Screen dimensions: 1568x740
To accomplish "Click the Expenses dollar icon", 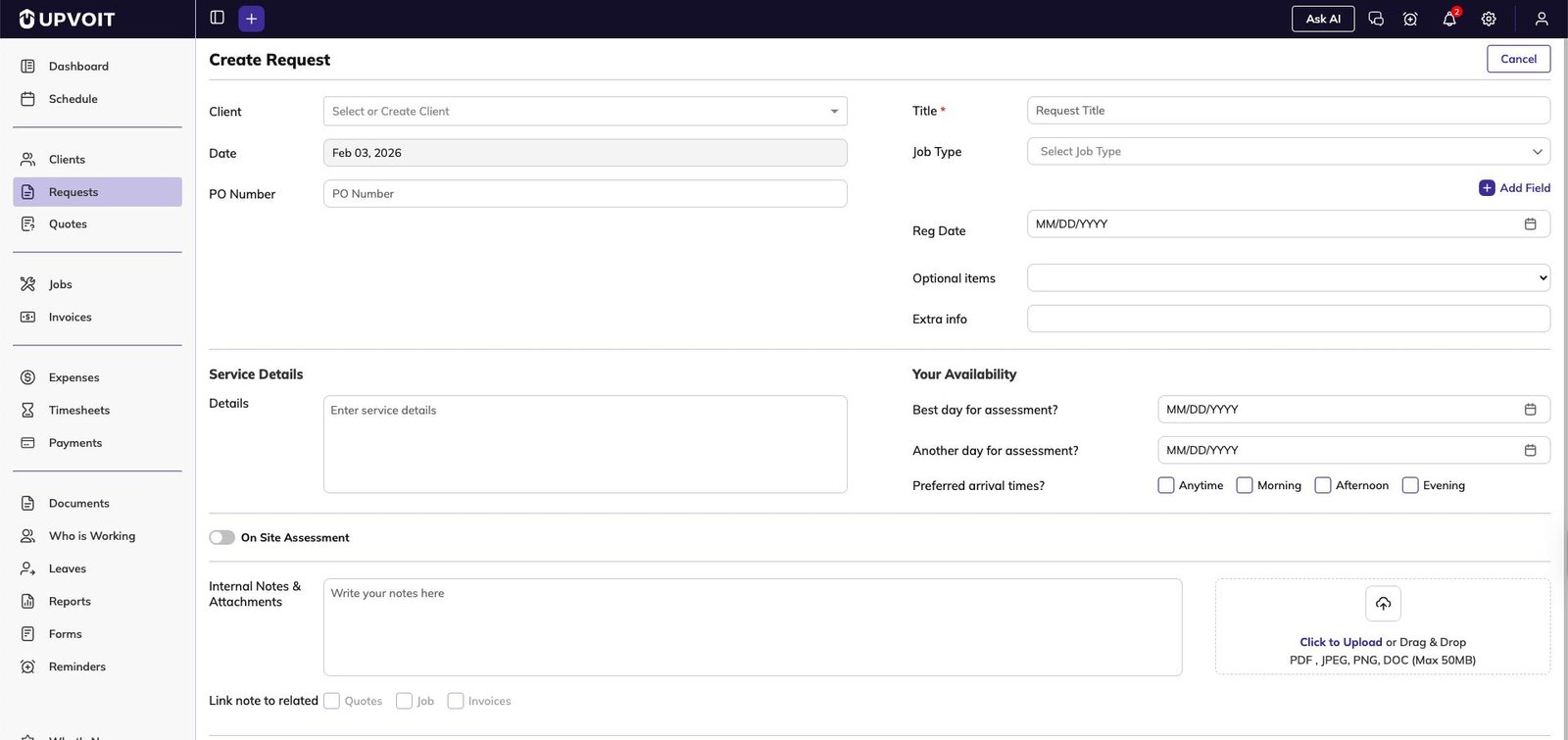I will click(x=27, y=377).
